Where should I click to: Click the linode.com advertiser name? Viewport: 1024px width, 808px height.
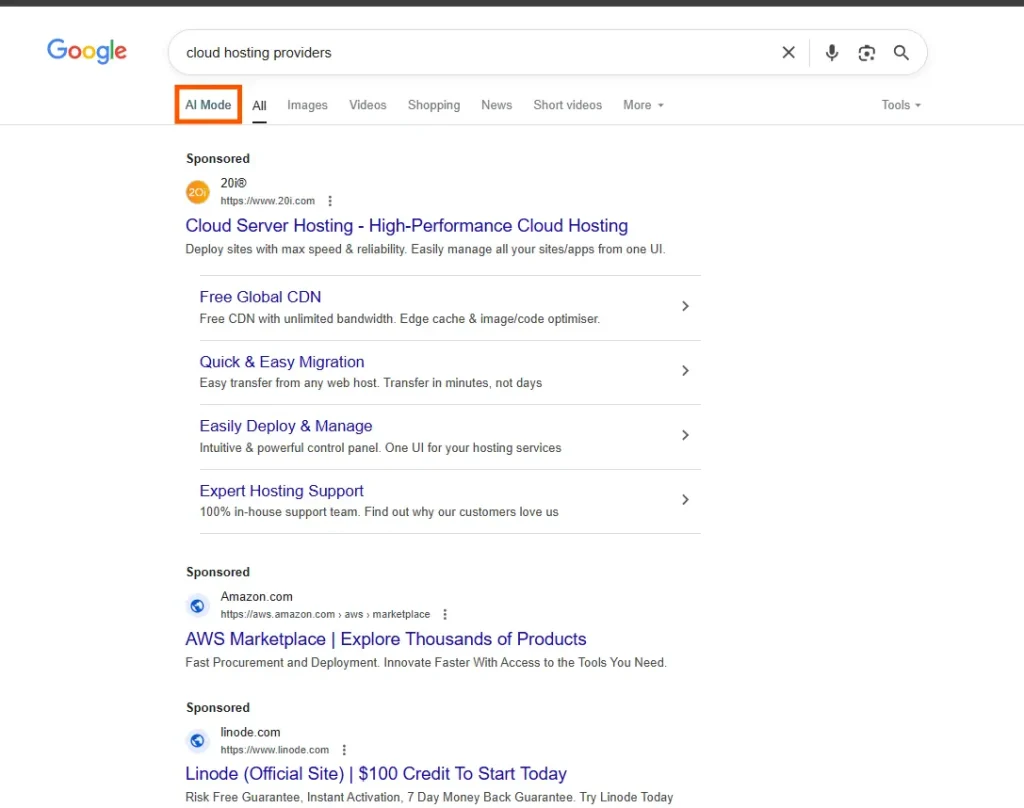point(250,732)
